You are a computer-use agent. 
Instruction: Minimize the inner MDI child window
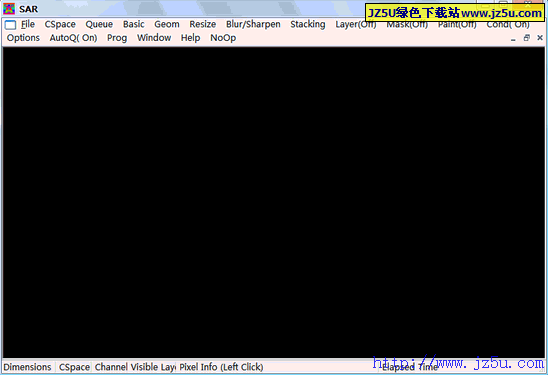tap(513, 38)
